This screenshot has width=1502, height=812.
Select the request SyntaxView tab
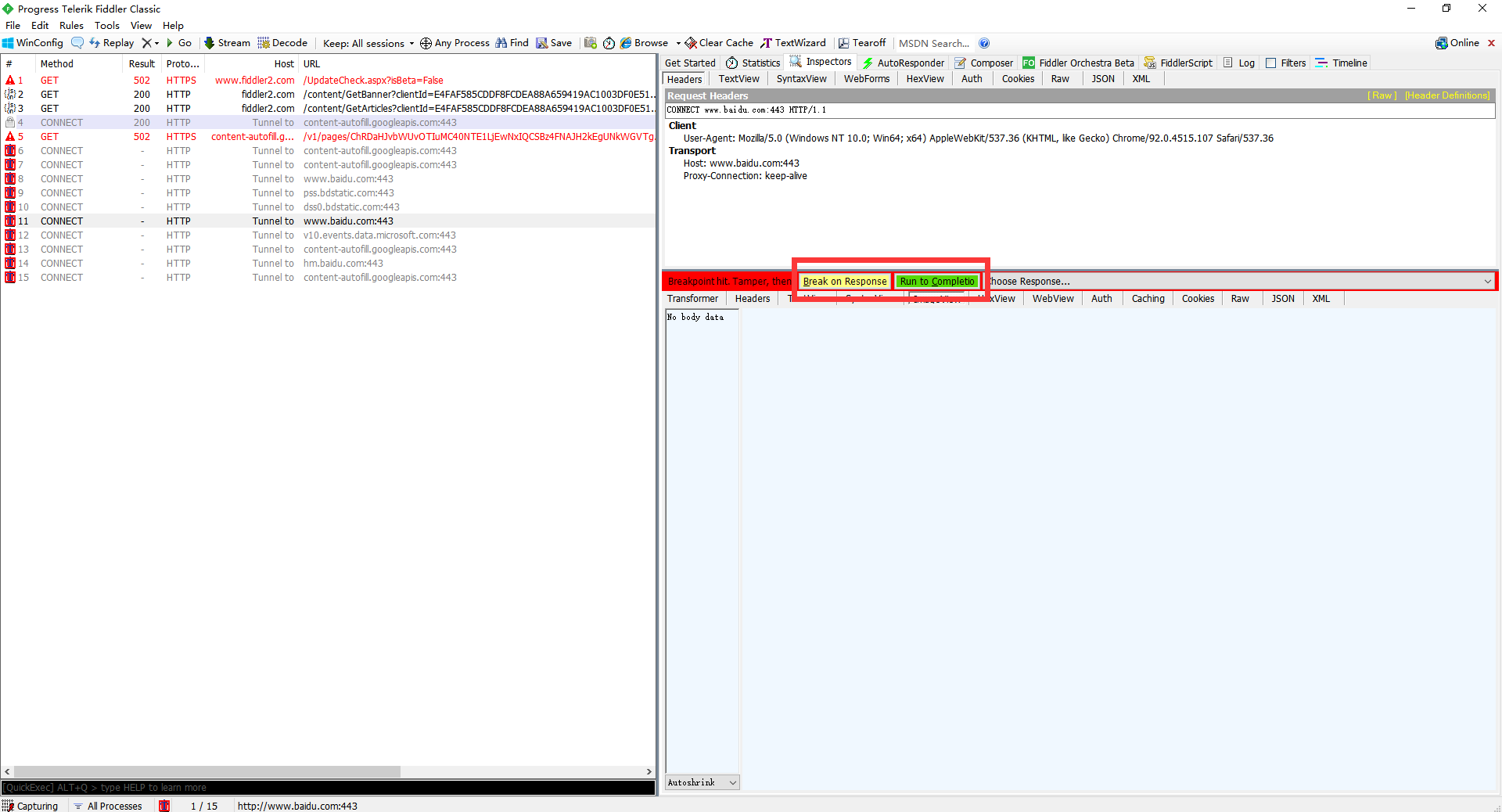(802, 78)
